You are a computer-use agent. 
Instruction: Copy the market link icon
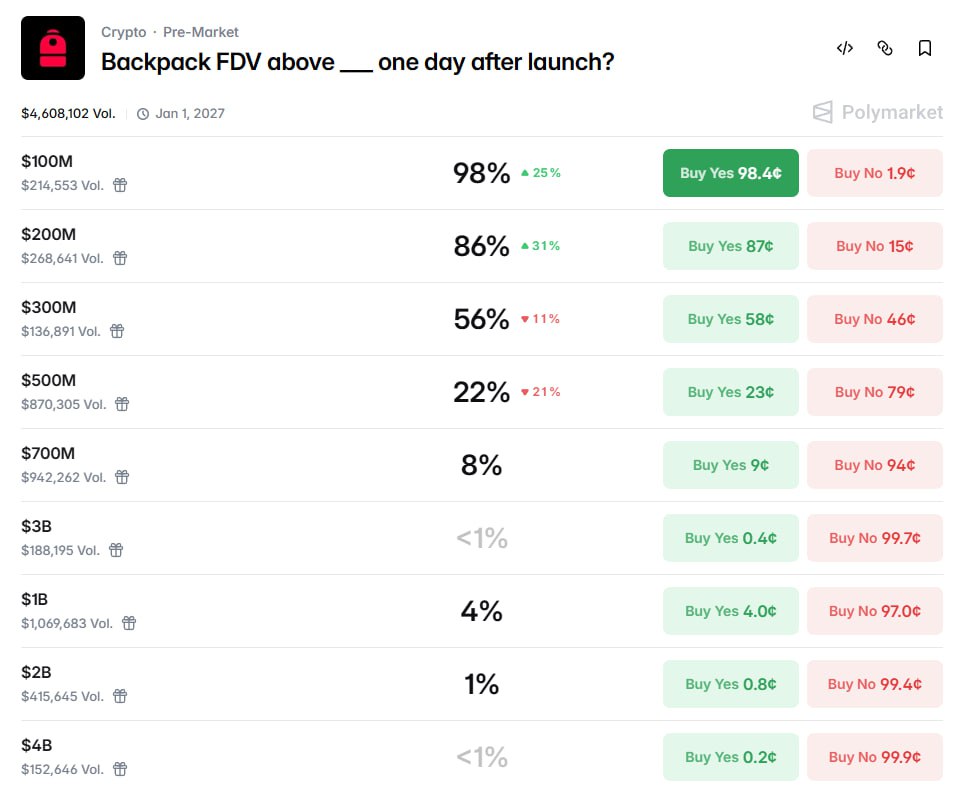[x=885, y=48]
